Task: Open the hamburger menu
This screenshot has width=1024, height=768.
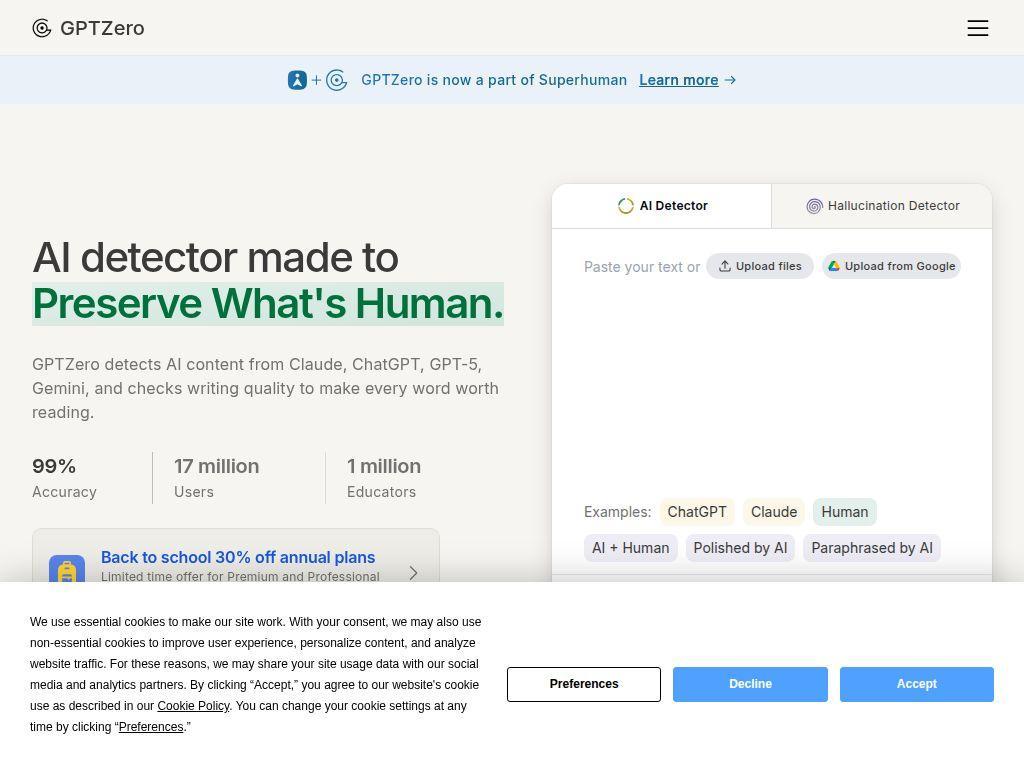Action: pos(977,28)
